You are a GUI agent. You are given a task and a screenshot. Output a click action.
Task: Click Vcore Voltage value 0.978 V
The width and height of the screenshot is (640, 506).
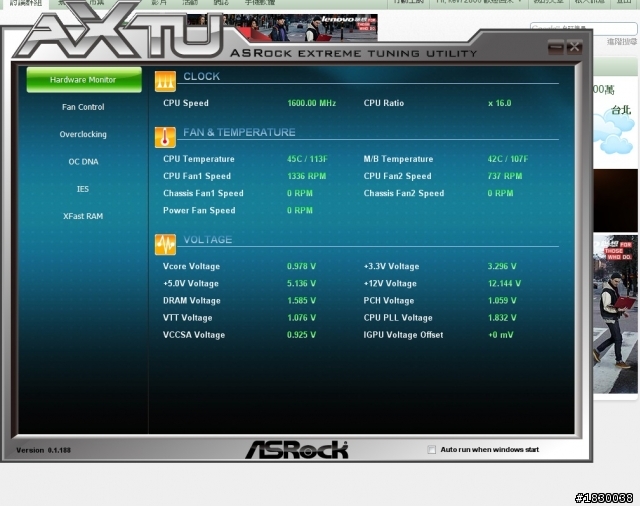point(301,266)
